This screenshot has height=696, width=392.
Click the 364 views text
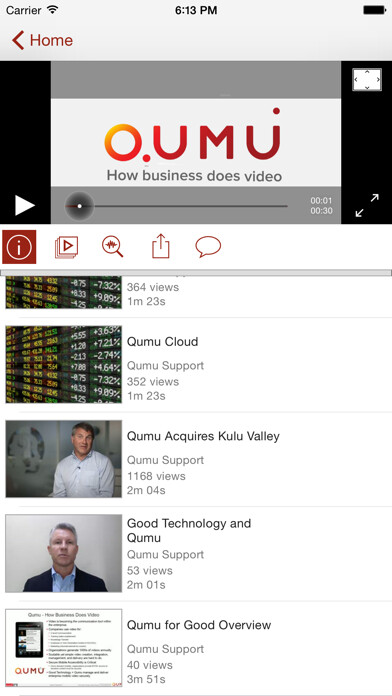(153, 287)
